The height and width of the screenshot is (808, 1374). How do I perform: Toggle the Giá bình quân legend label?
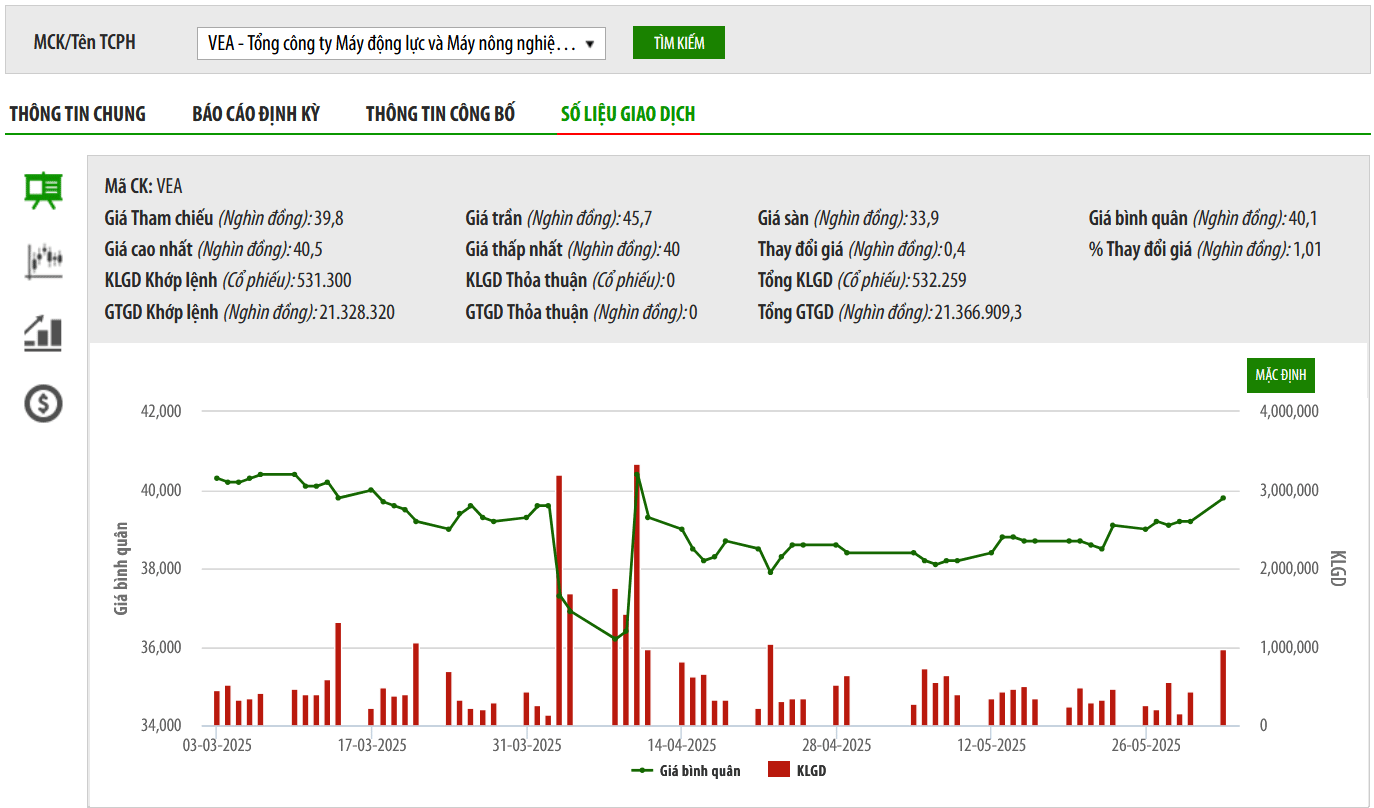coord(700,771)
